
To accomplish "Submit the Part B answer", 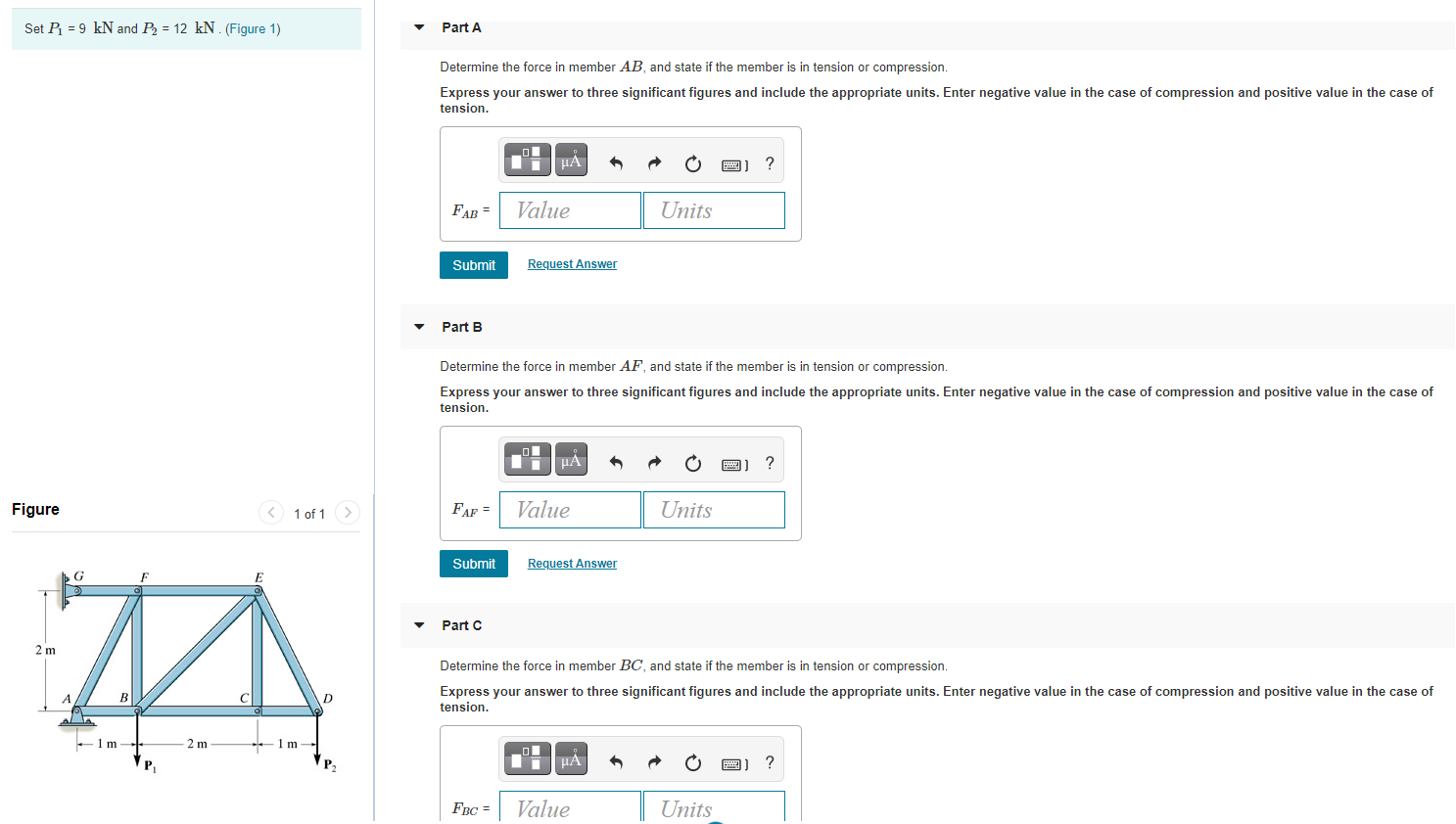I will (474, 564).
